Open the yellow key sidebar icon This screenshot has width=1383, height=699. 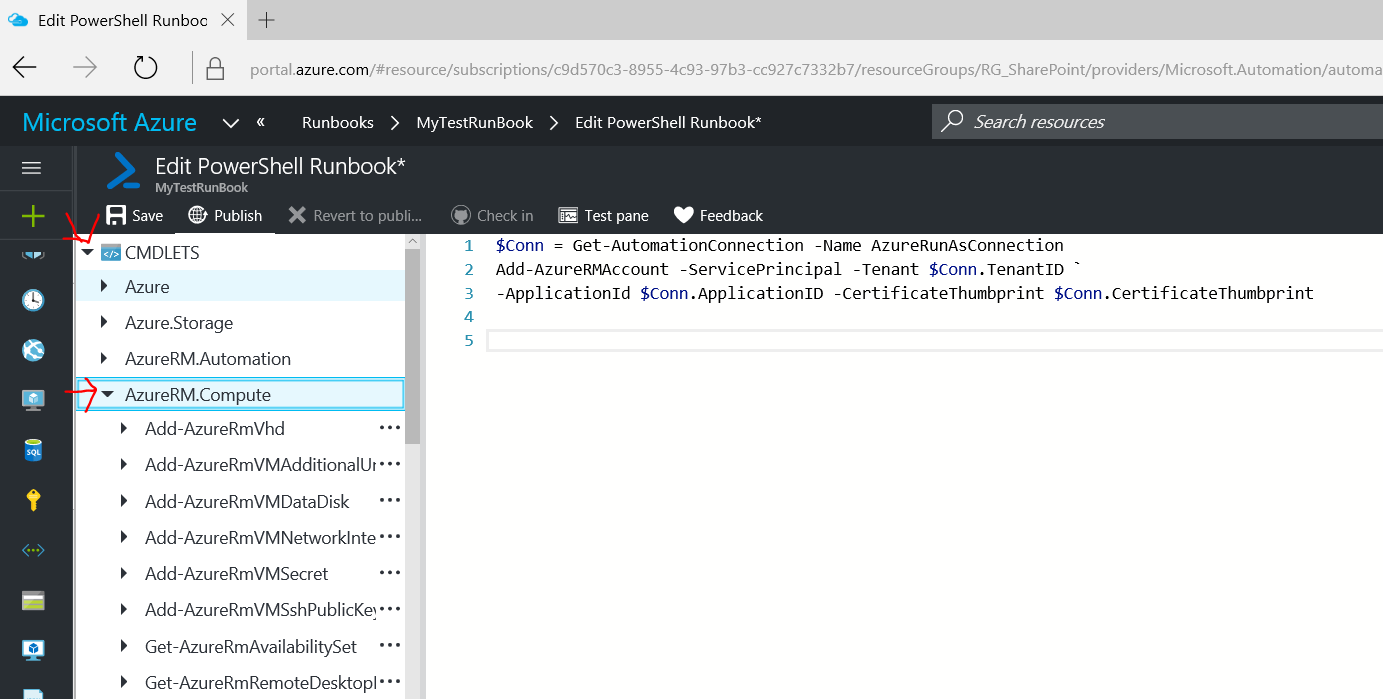click(x=33, y=500)
